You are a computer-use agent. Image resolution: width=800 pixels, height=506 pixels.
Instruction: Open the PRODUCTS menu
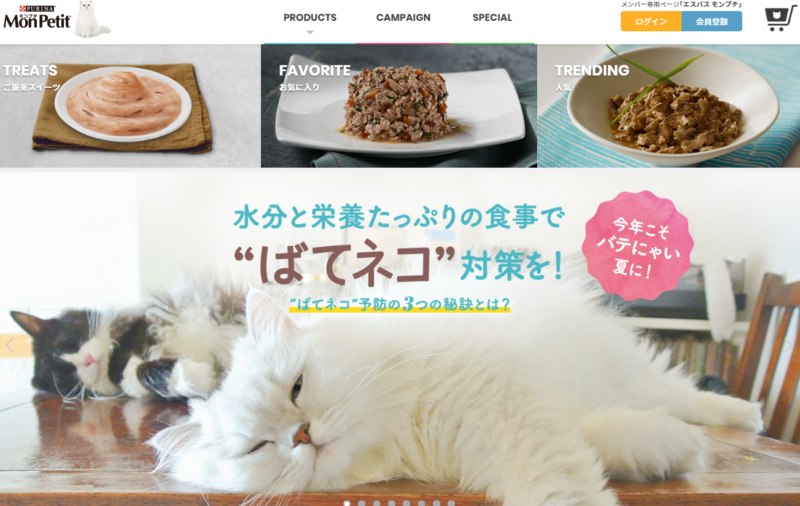pyautogui.click(x=310, y=17)
